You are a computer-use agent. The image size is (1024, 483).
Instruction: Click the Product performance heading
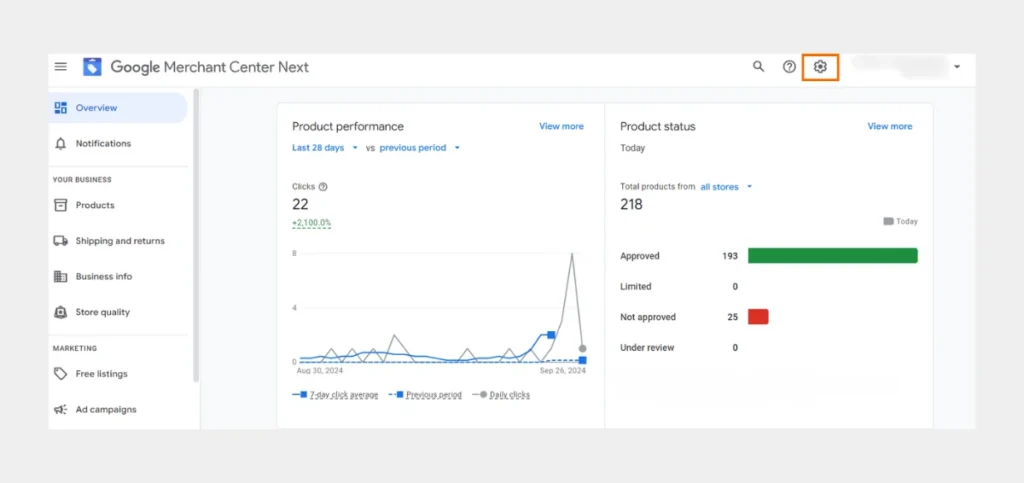(x=348, y=127)
